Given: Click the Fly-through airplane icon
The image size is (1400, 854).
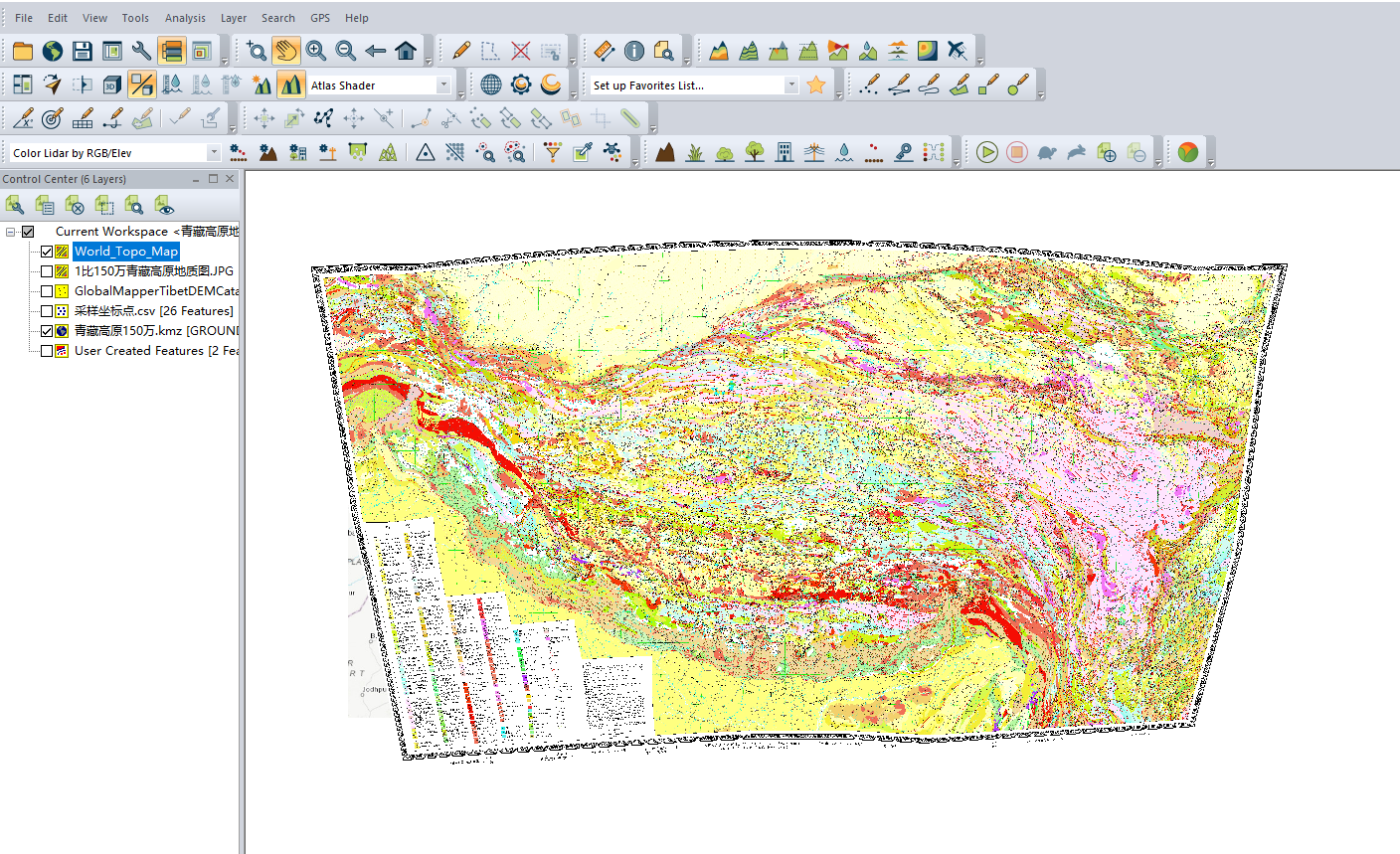Looking at the screenshot, I should (x=958, y=51).
